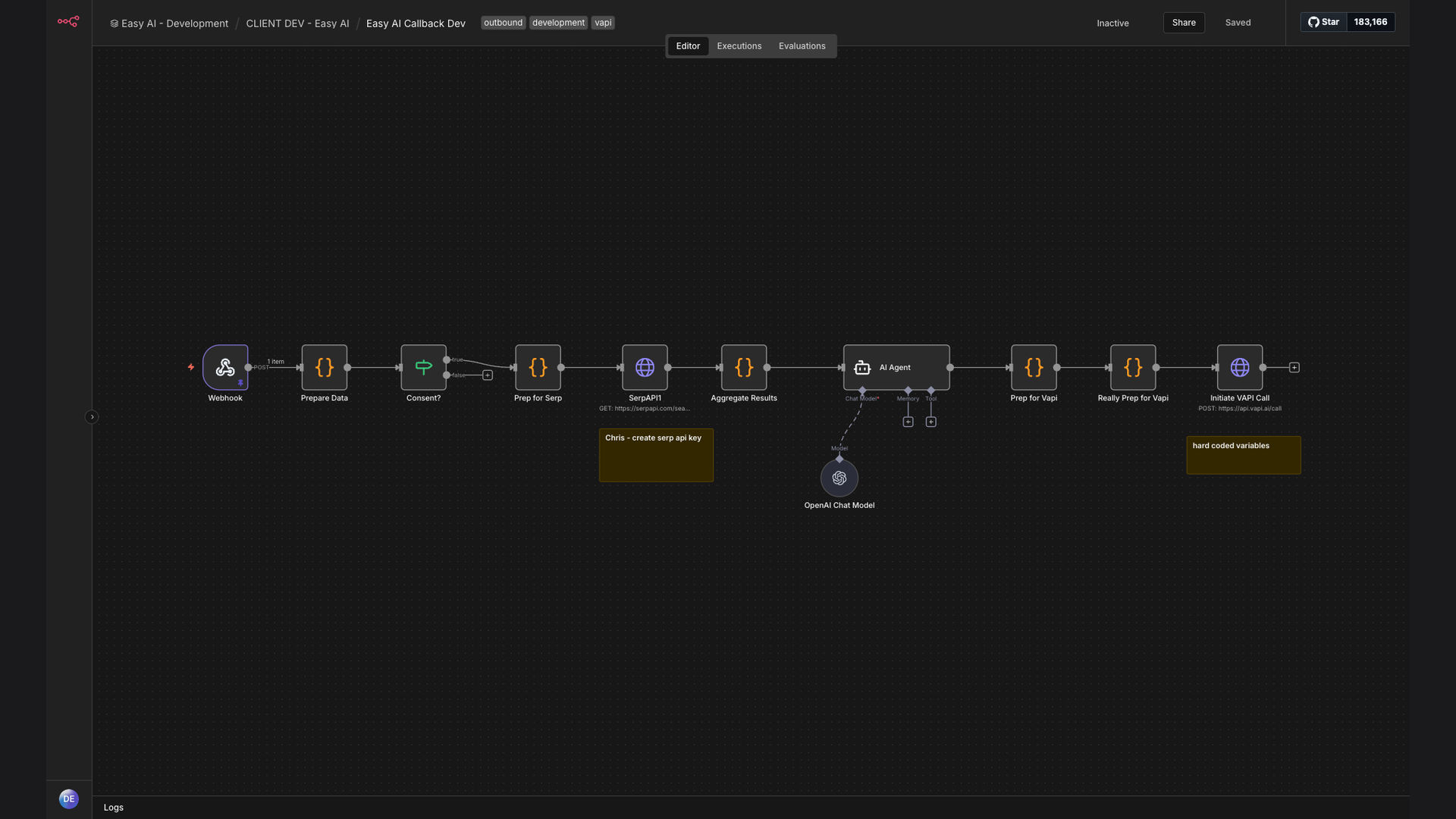Open the DE user avatar menu
Image resolution: width=1456 pixels, height=819 pixels.
[69, 799]
